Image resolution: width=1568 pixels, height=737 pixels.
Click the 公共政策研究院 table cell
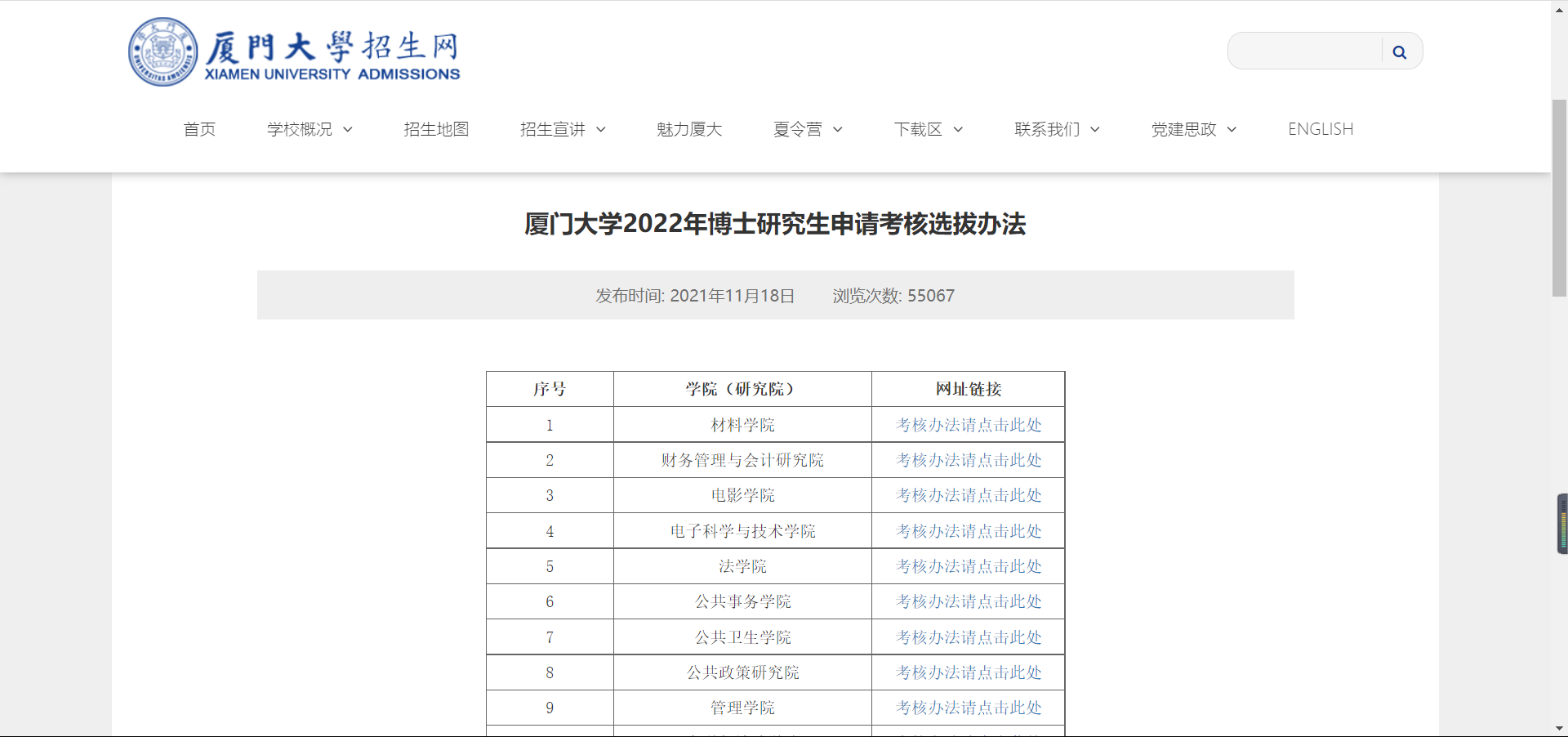[x=742, y=672]
